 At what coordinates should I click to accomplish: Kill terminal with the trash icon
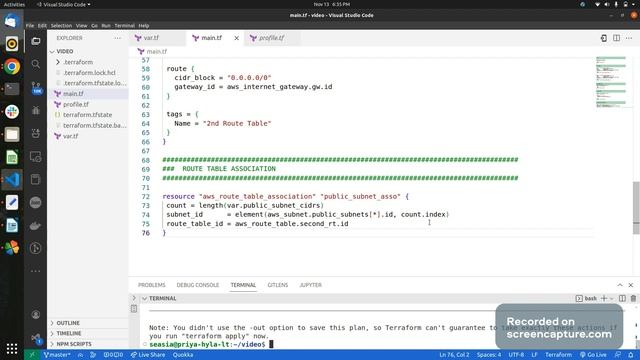point(633,298)
